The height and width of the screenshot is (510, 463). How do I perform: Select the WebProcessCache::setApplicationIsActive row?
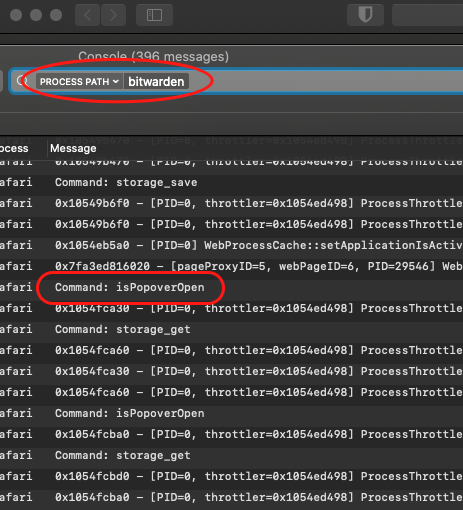point(231,245)
